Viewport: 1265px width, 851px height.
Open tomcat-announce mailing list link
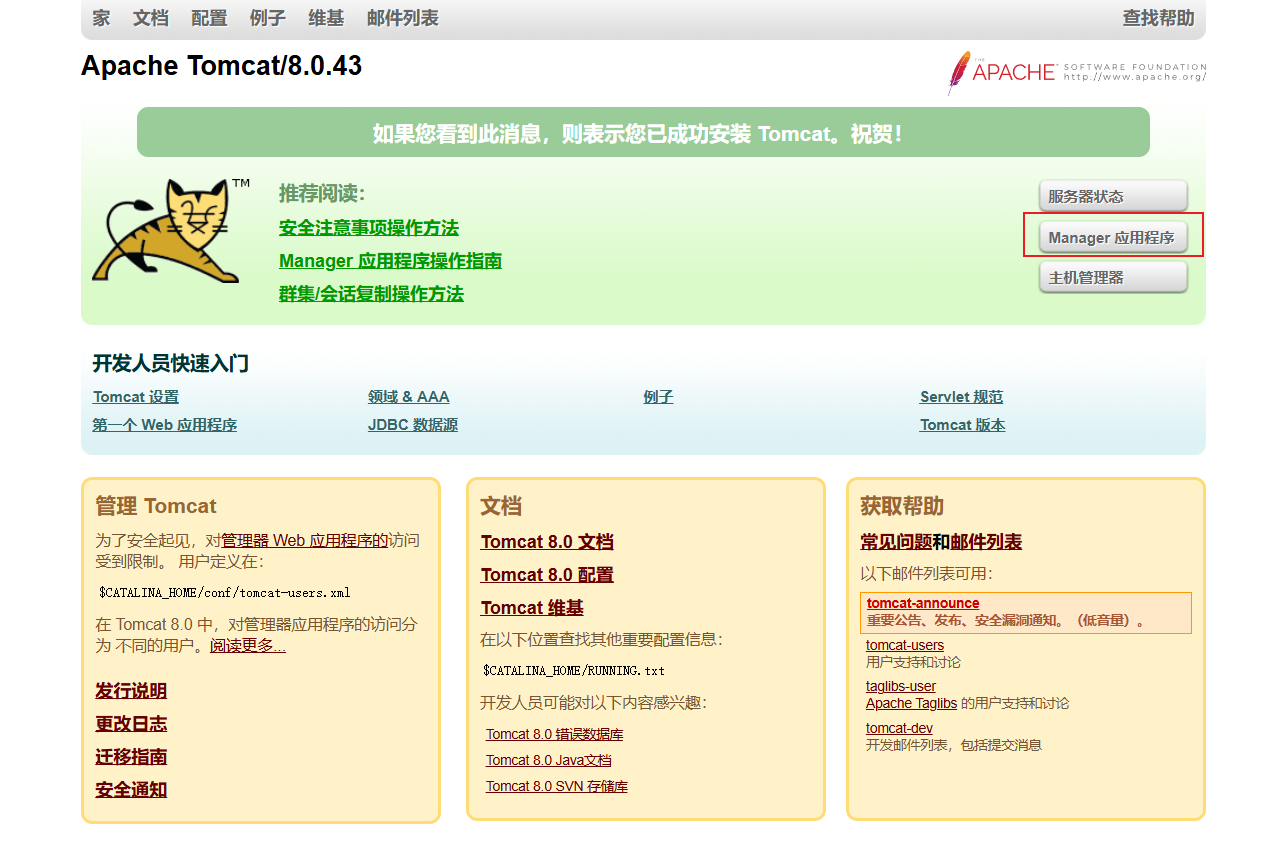[x=923, y=603]
